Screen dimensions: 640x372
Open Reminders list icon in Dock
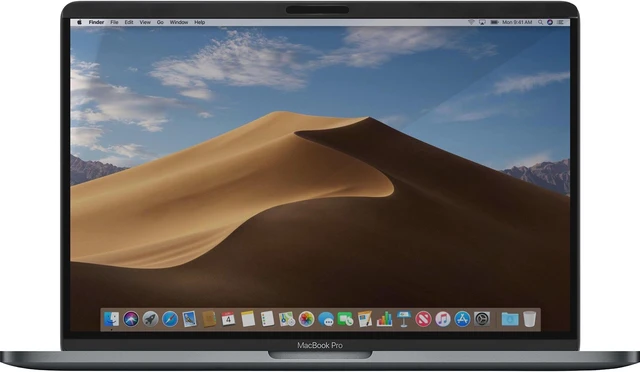[267, 319]
